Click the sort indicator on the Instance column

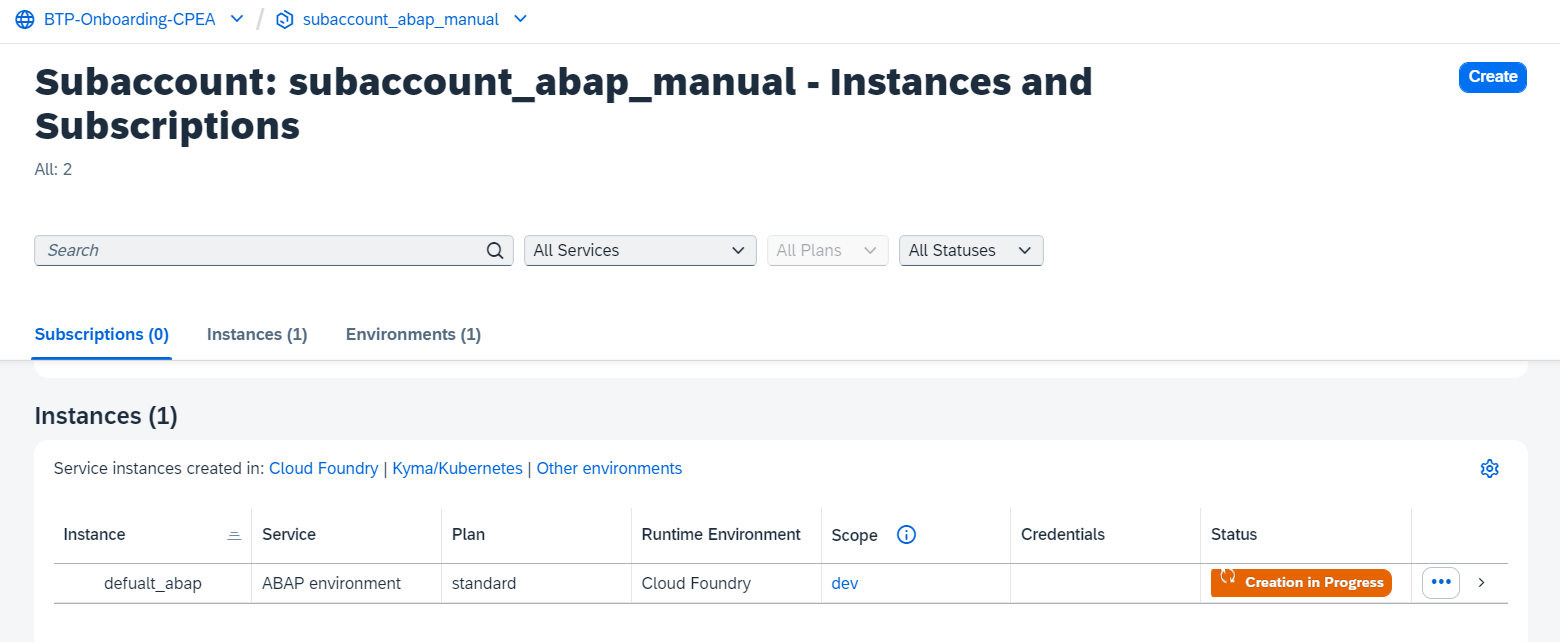(x=234, y=534)
